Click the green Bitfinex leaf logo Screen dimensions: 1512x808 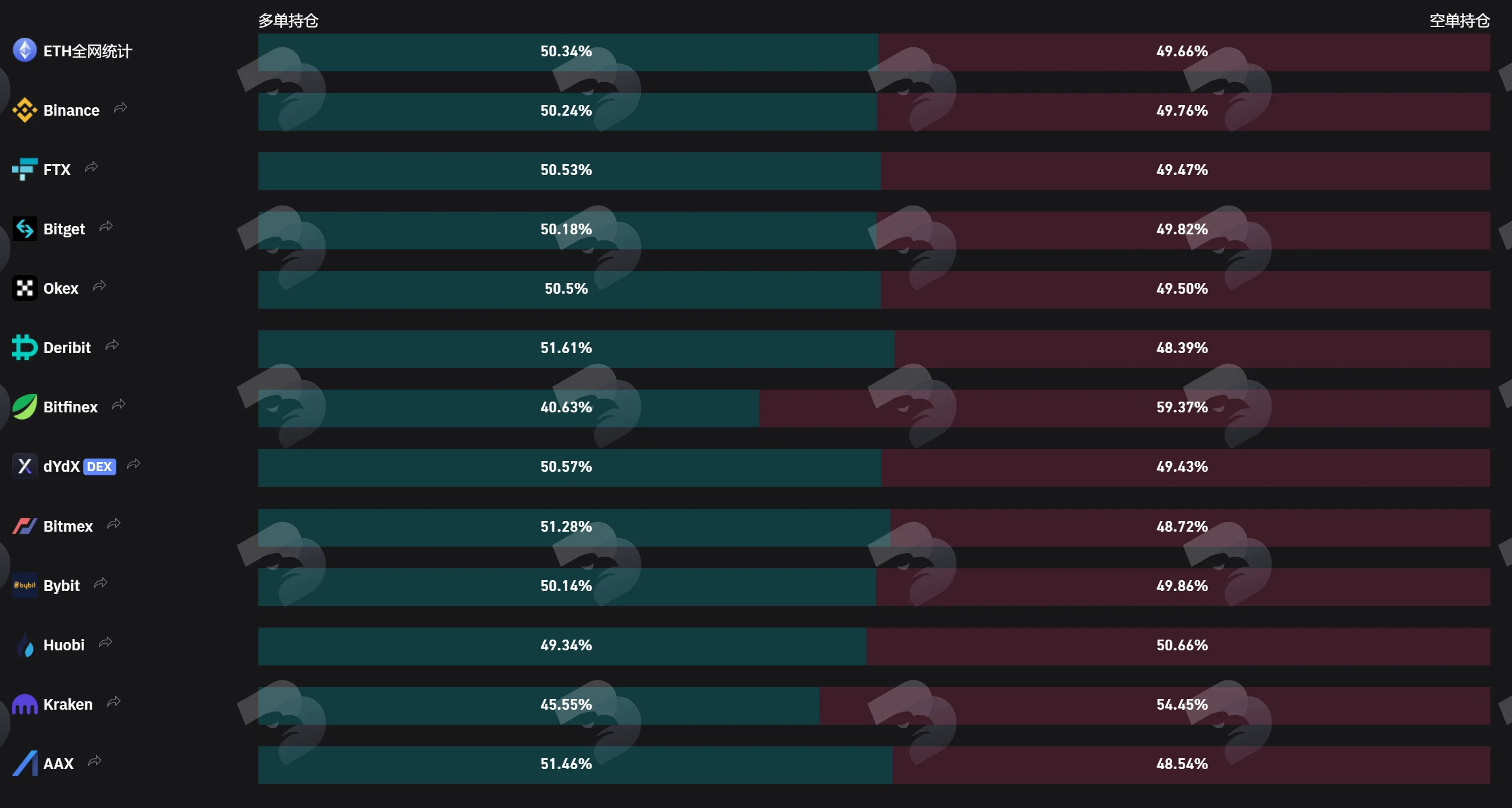(25, 406)
